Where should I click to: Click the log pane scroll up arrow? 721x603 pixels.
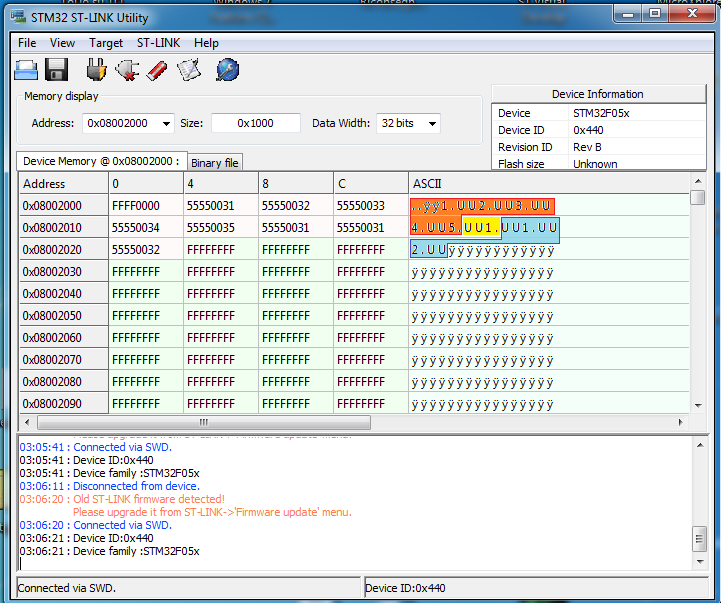[700, 445]
